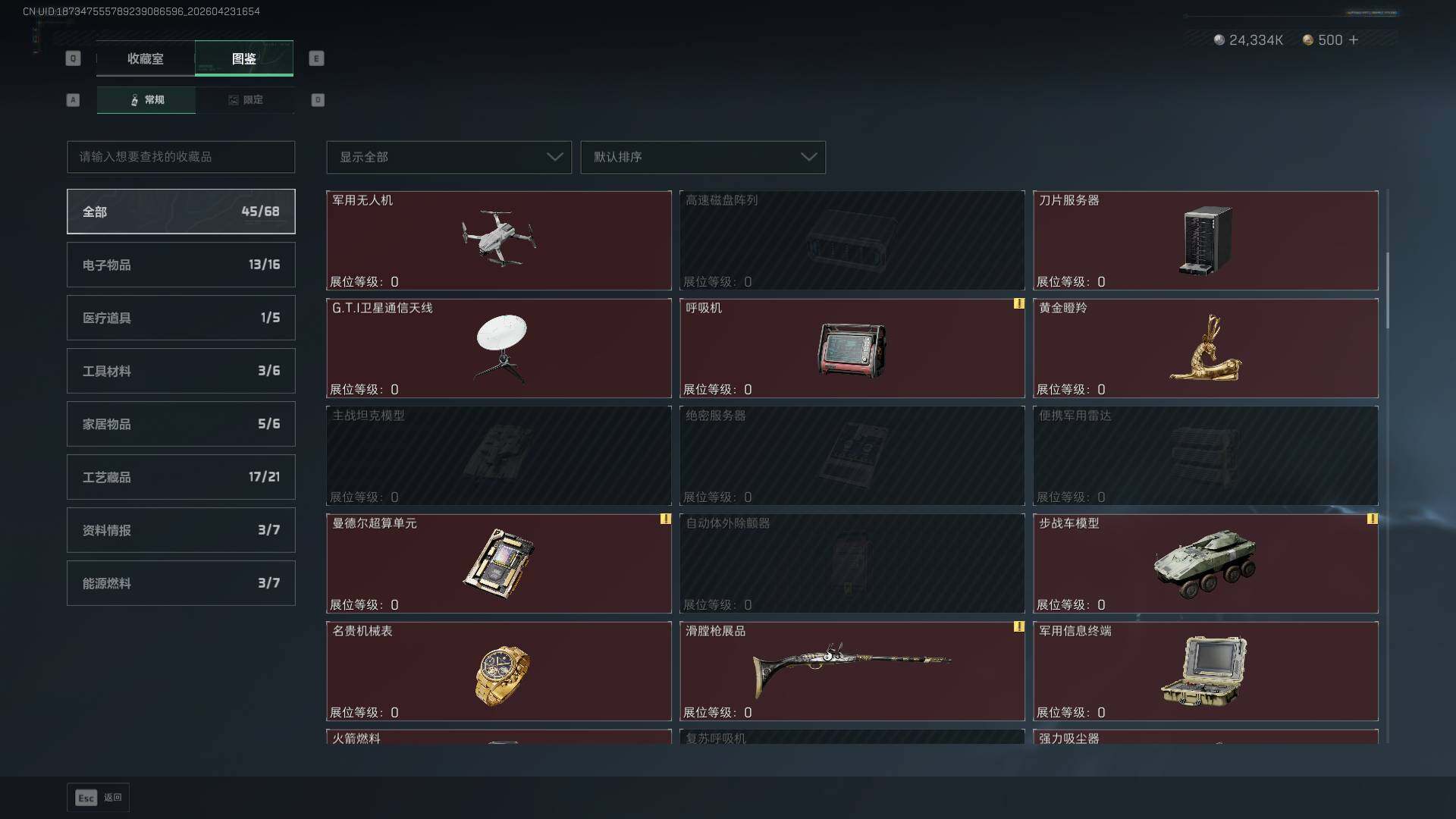Switch to the 收藏室 tab
The image size is (1456, 819).
[146, 58]
